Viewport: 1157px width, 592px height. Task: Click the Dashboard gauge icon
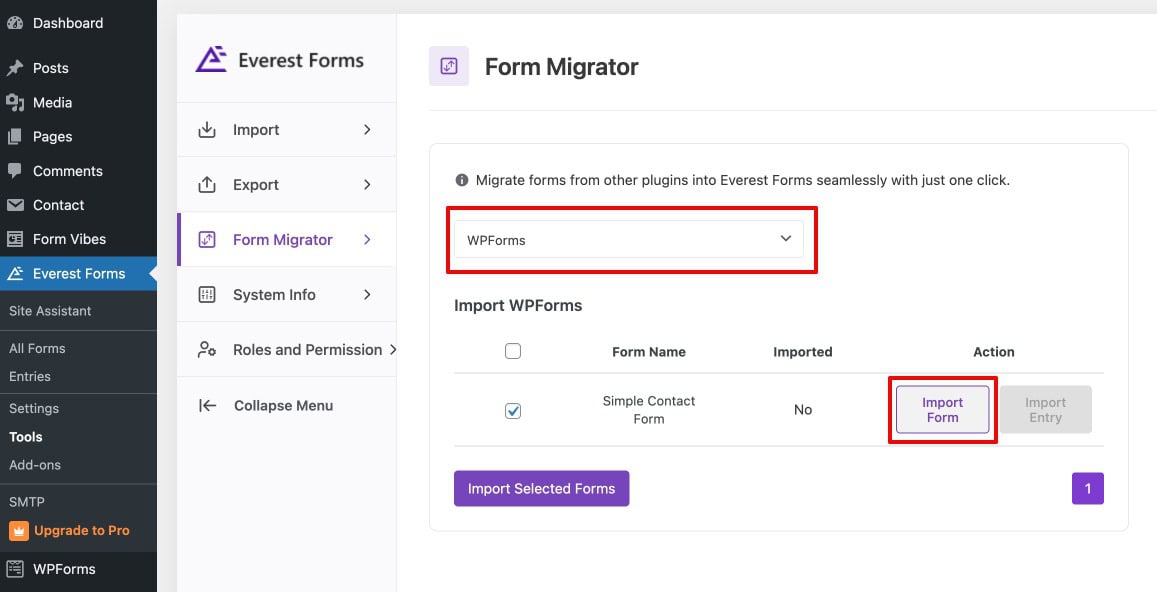15,23
